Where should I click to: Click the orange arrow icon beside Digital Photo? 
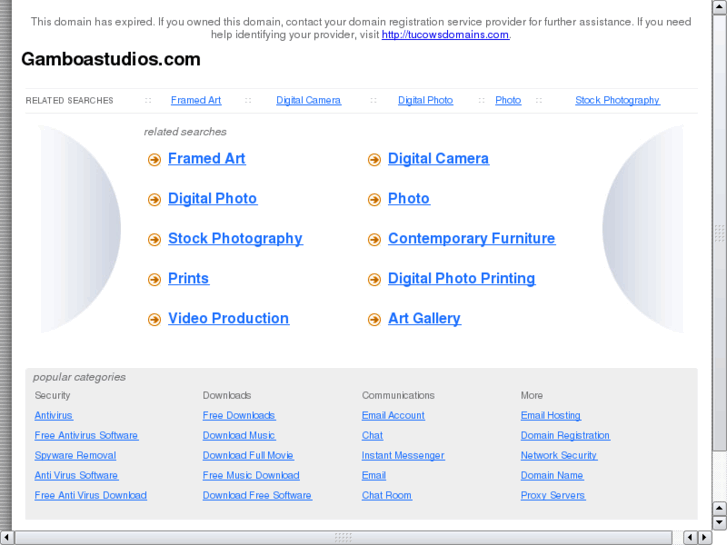point(154,199)
